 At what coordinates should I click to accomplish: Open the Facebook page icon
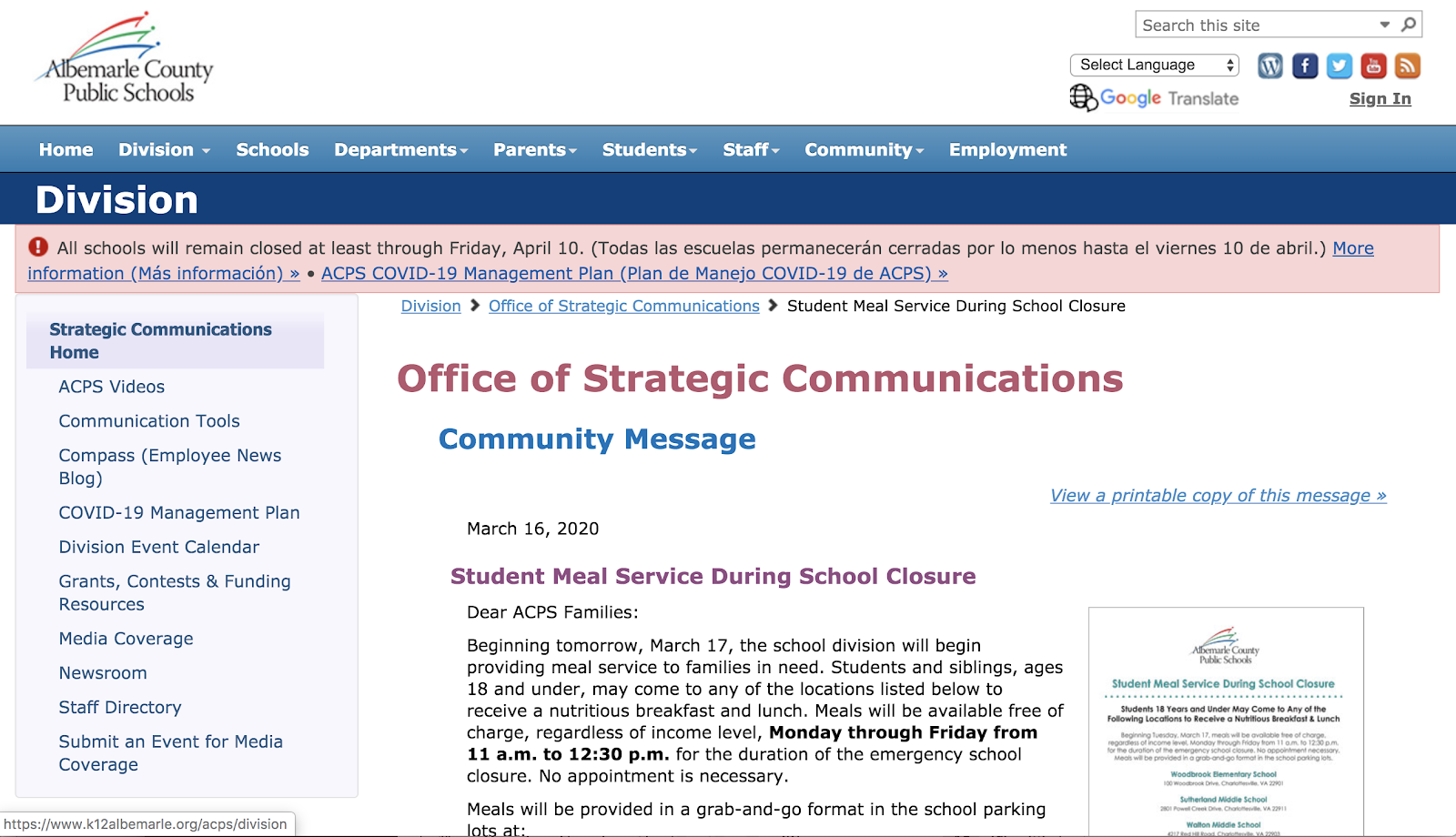1305,66
